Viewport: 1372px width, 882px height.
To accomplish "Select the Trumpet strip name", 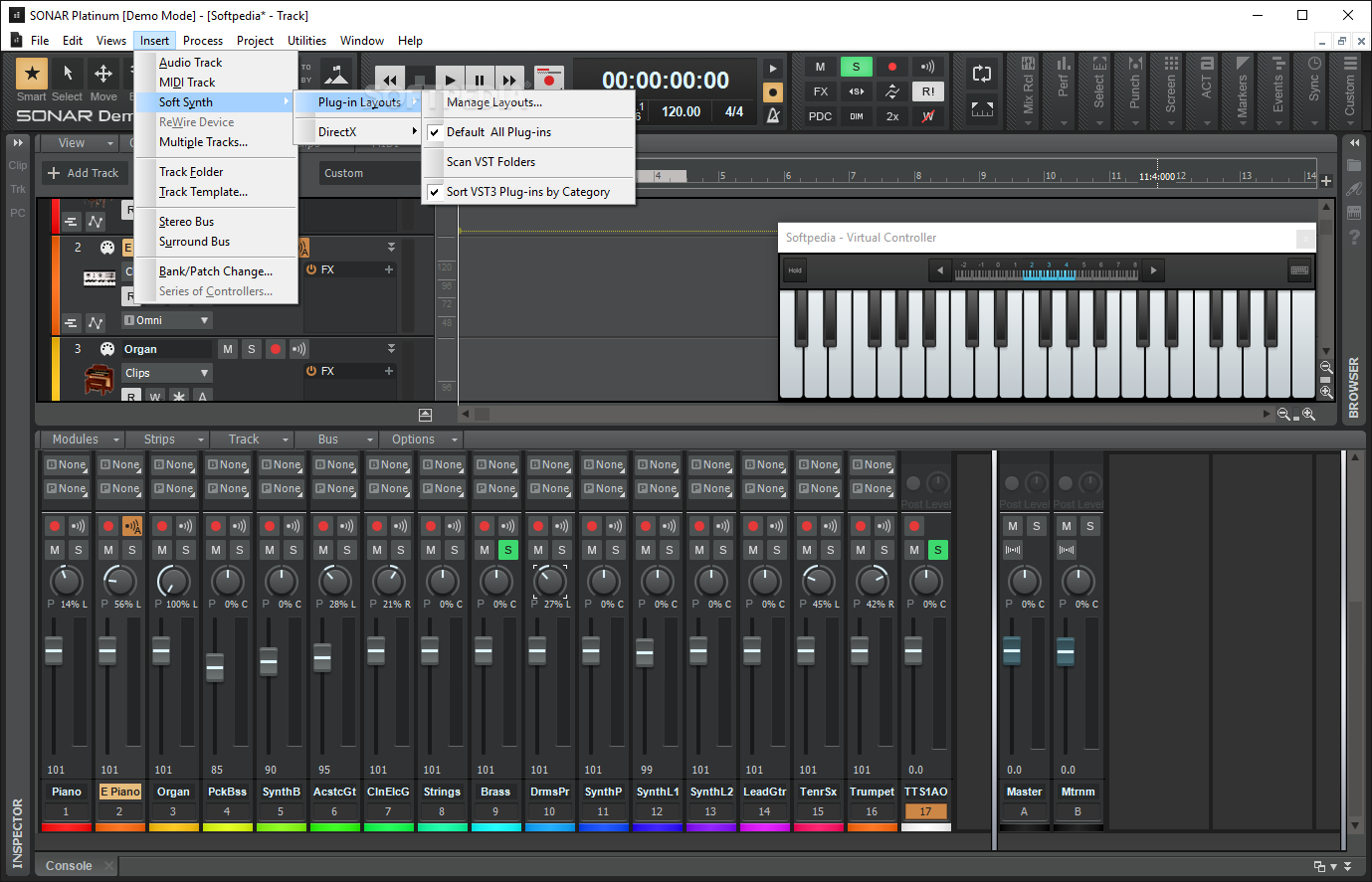I will pos(872,792).
